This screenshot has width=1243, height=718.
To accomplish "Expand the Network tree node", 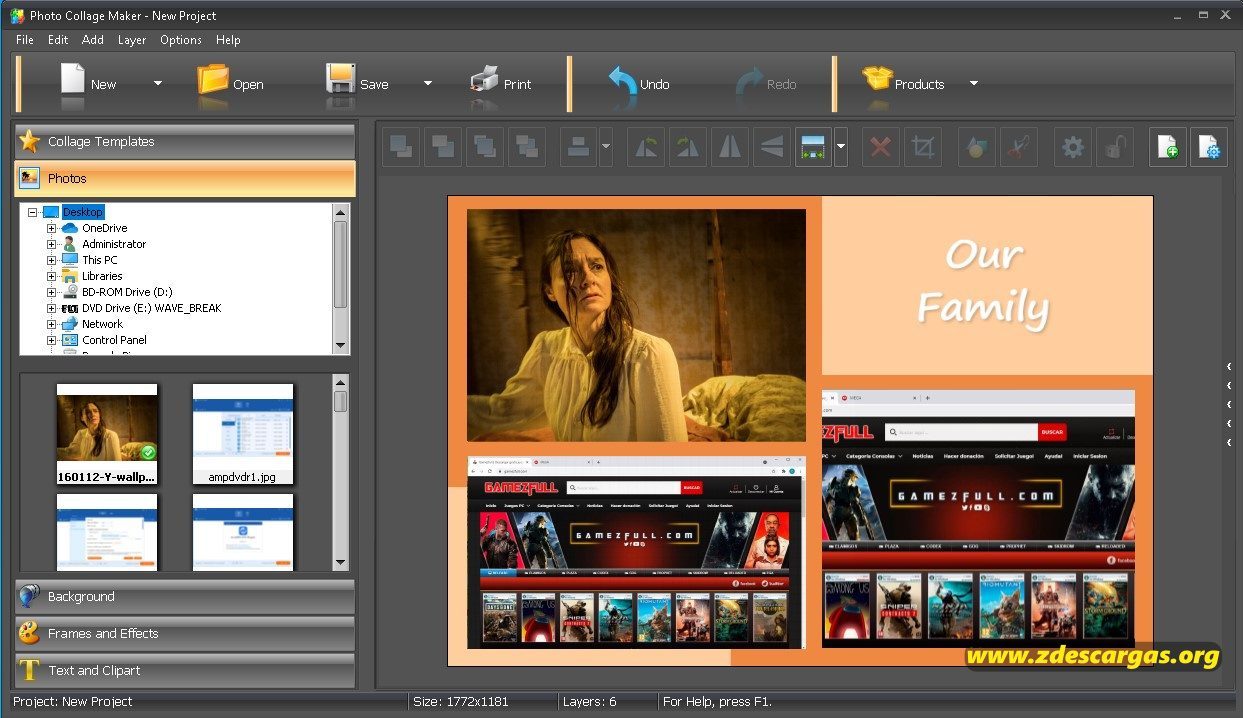I will tap(51, 324).
